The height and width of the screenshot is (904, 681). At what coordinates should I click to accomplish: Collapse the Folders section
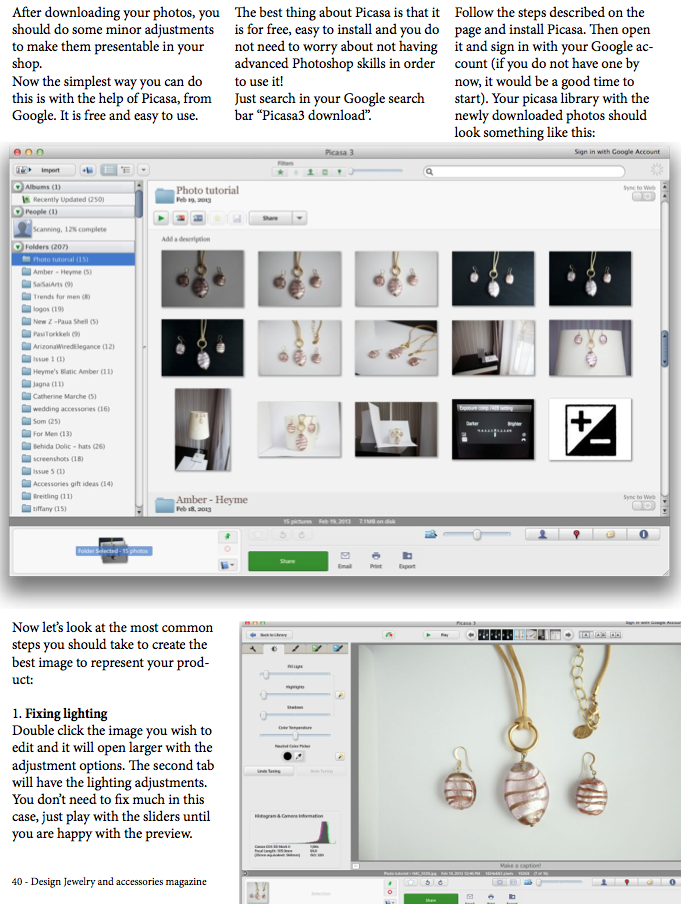(18, 246)
